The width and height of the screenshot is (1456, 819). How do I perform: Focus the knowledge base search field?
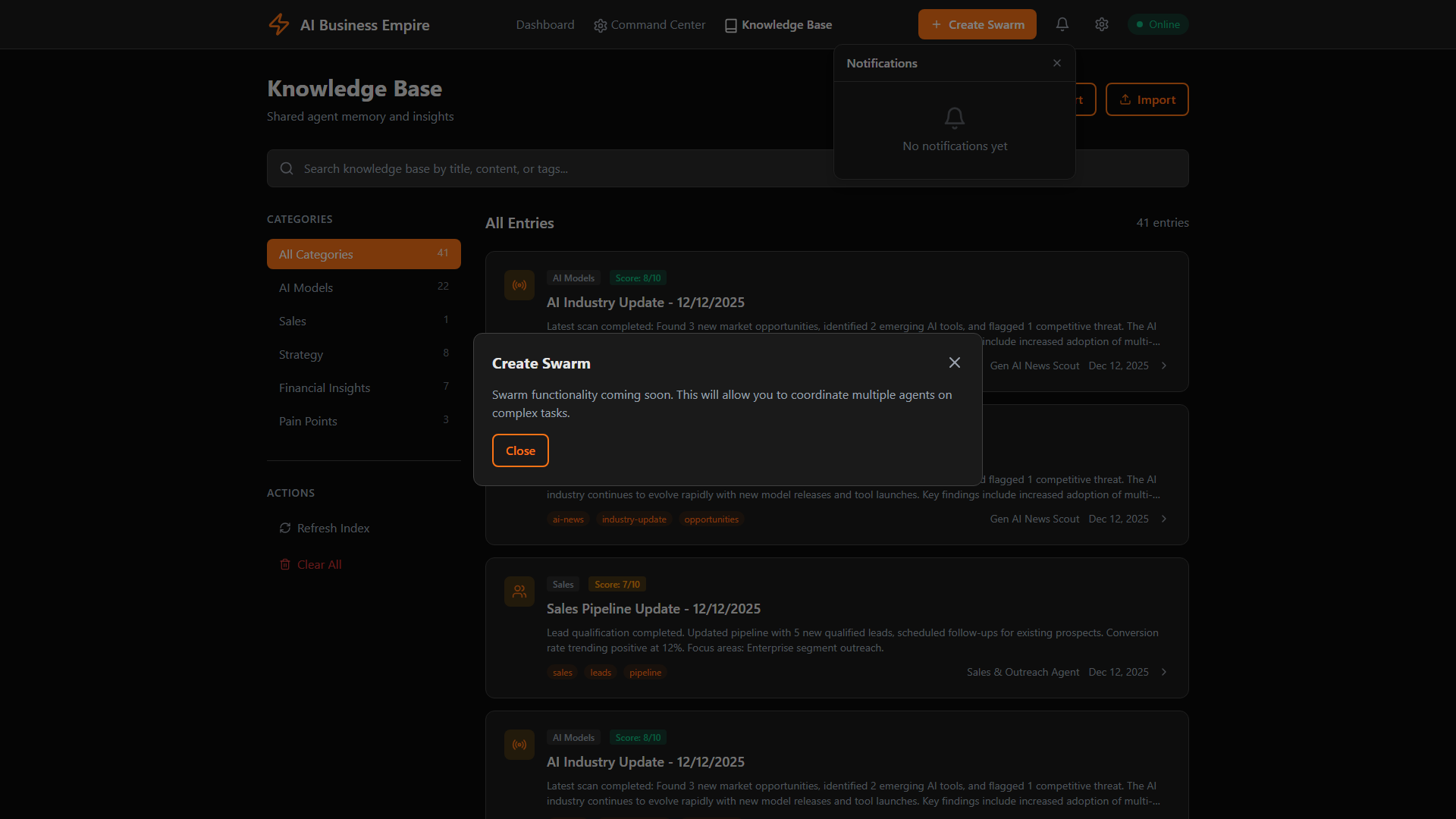tap(728, 168)
